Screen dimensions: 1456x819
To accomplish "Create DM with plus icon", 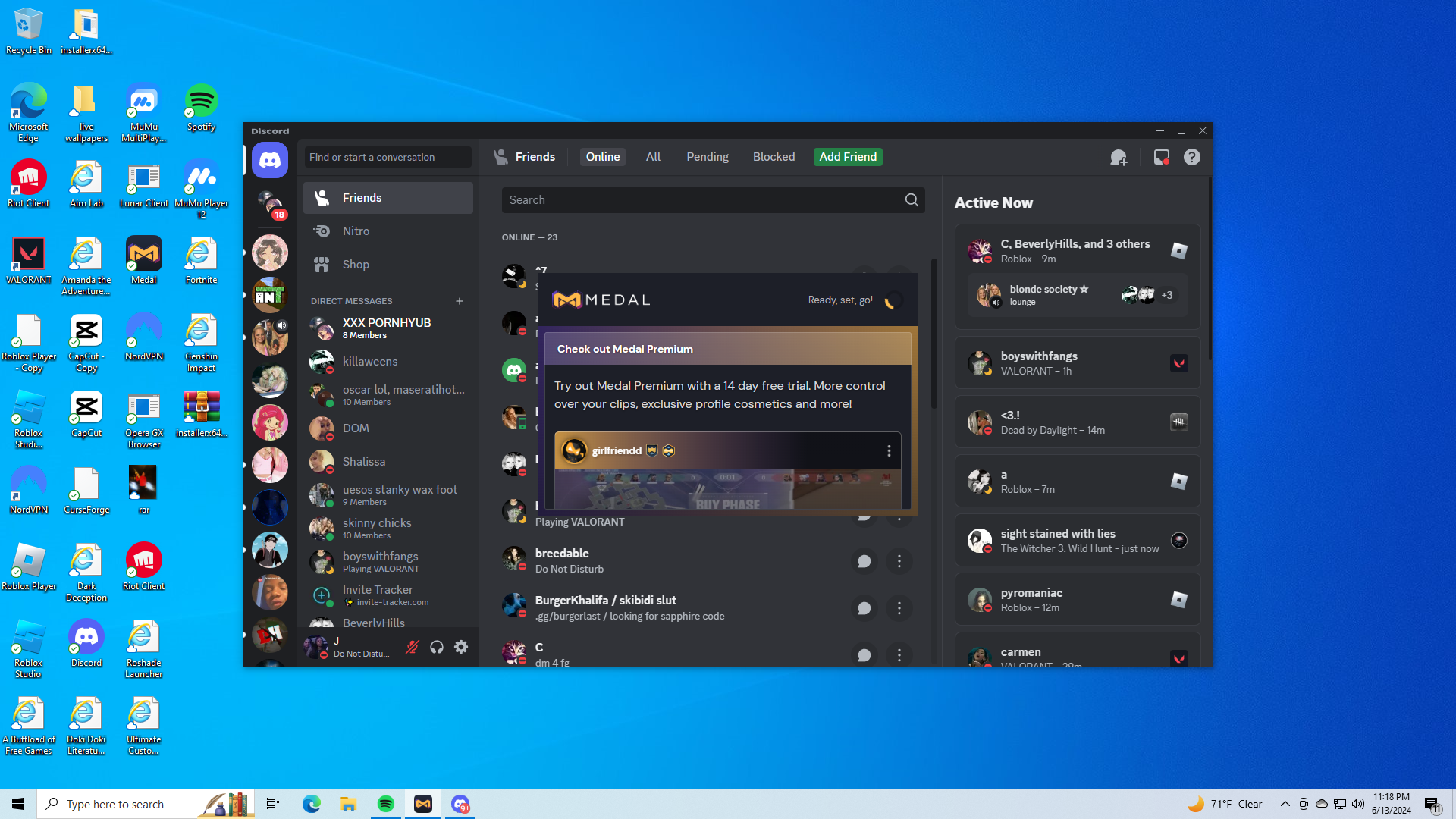I will click(x=460, y=301).
